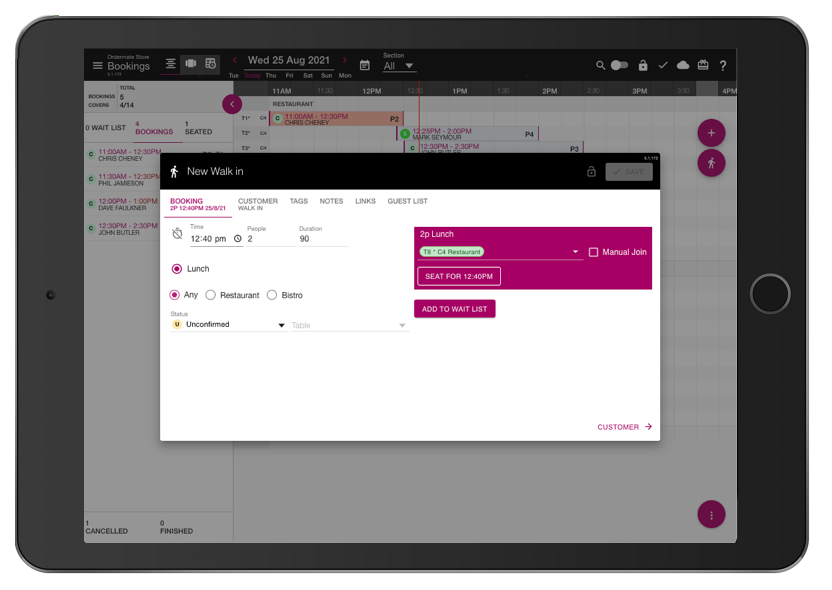Image resolution: width=832 pixels, height=590 pixels.
Task: Click the search magnifier icon
Action: (x=600, y=65)
